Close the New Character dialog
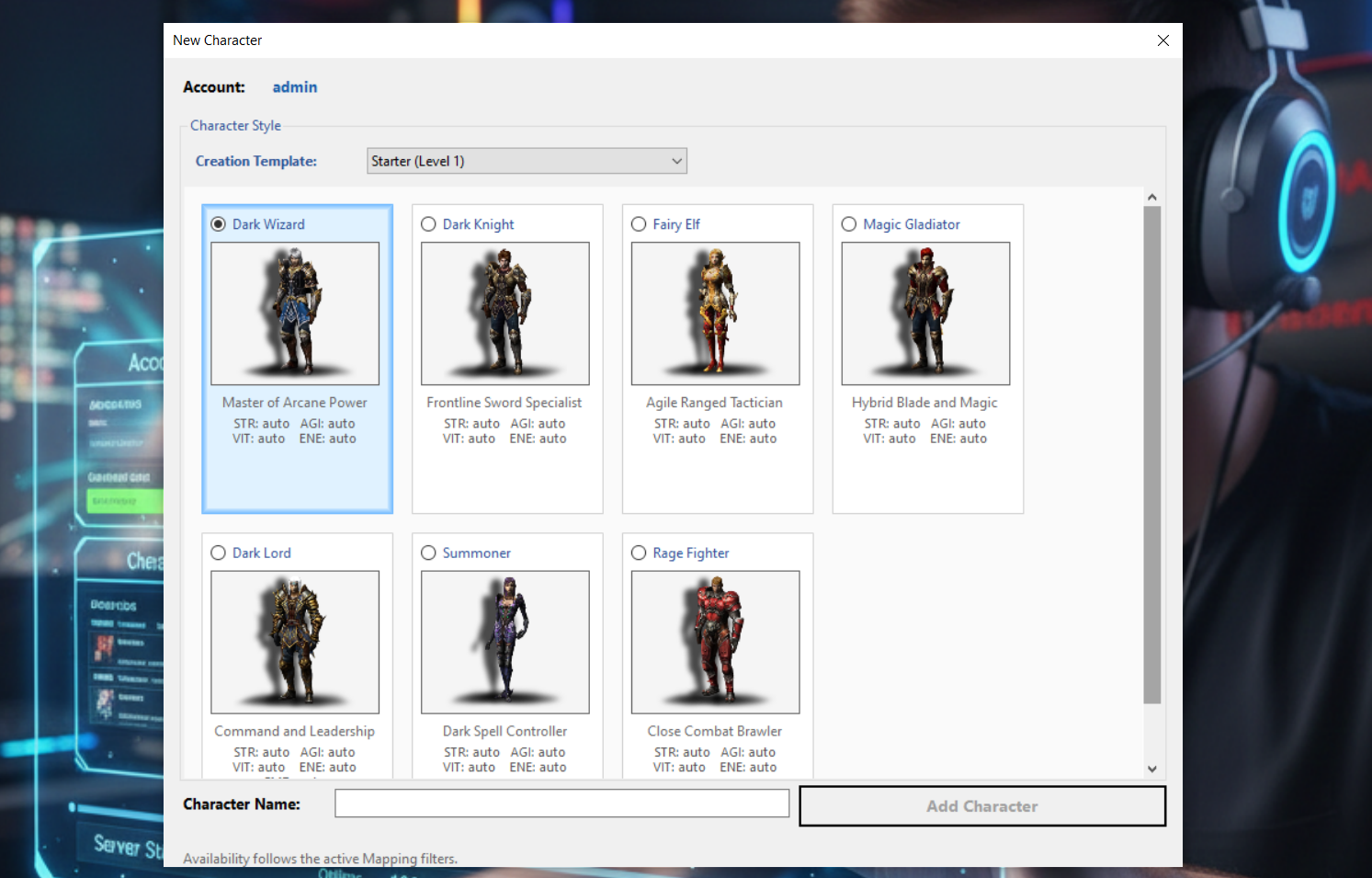 point(1162,40)
